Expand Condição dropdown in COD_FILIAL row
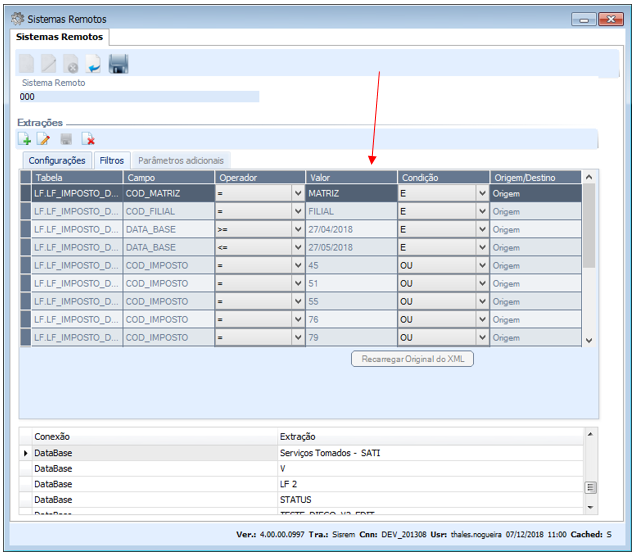Image resolution: width=637 pixels, height=555 pixels. point(482,212)
